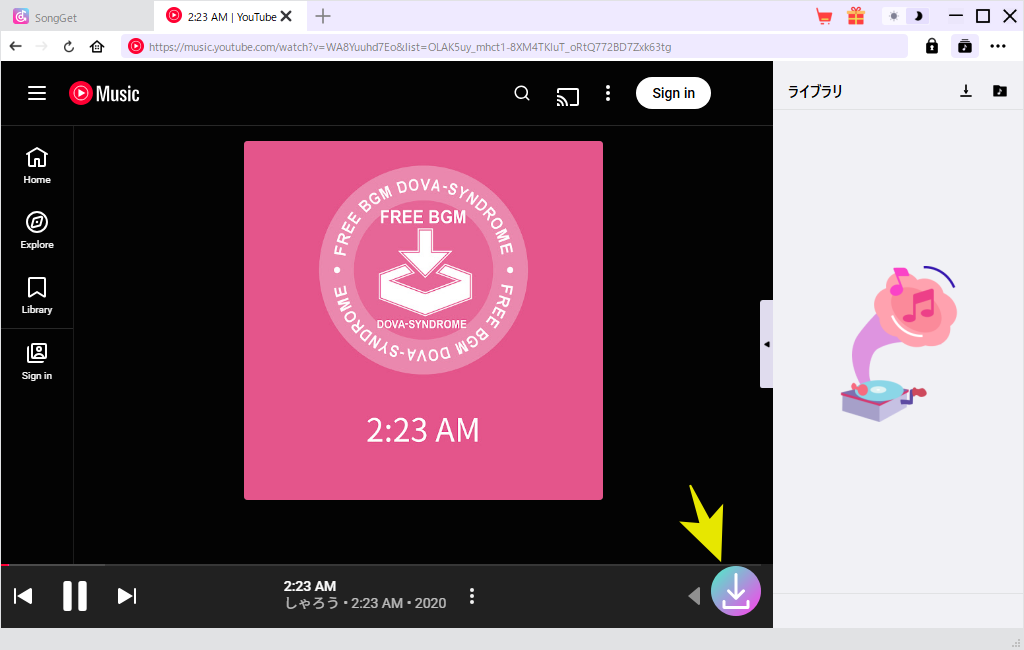Click the Cast to device icon

[568, 95]
